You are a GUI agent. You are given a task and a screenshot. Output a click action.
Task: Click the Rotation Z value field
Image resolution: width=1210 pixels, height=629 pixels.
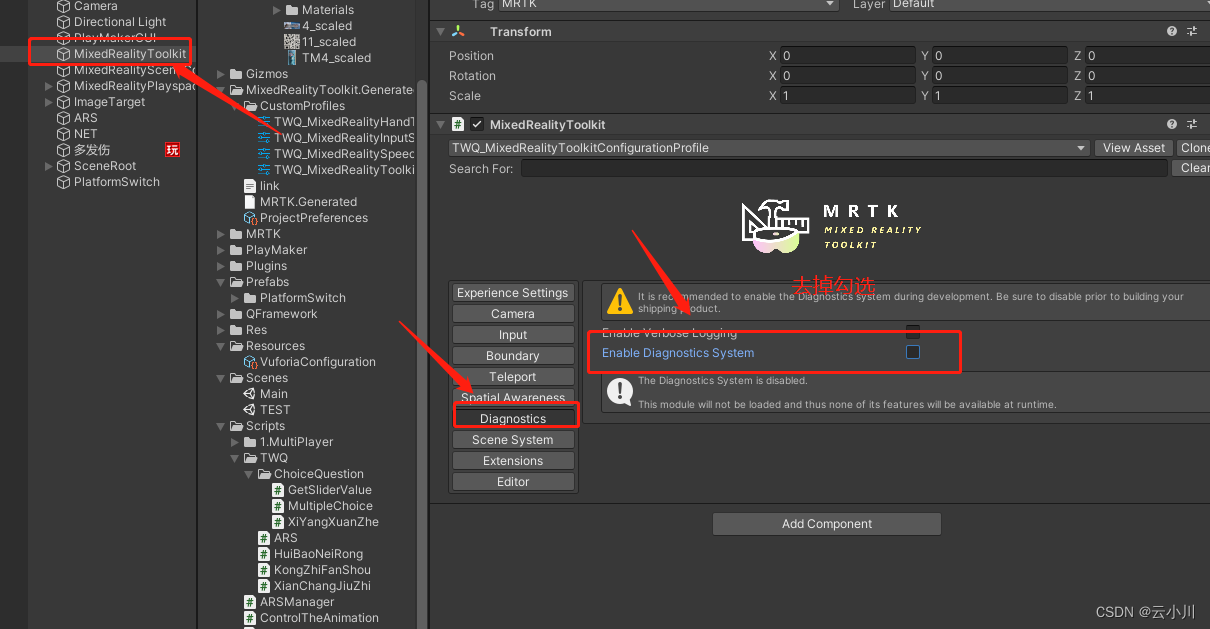point(1147,76)
